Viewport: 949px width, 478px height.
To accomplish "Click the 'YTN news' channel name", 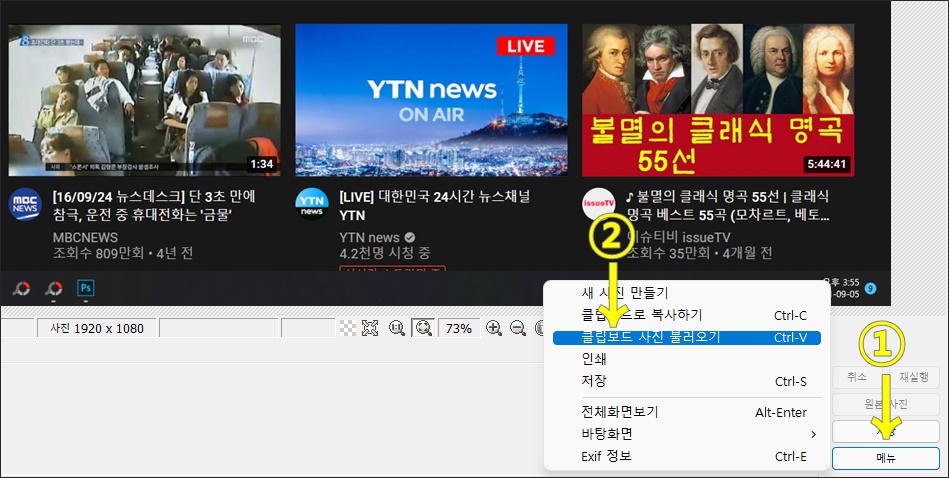I will (369, 237).
